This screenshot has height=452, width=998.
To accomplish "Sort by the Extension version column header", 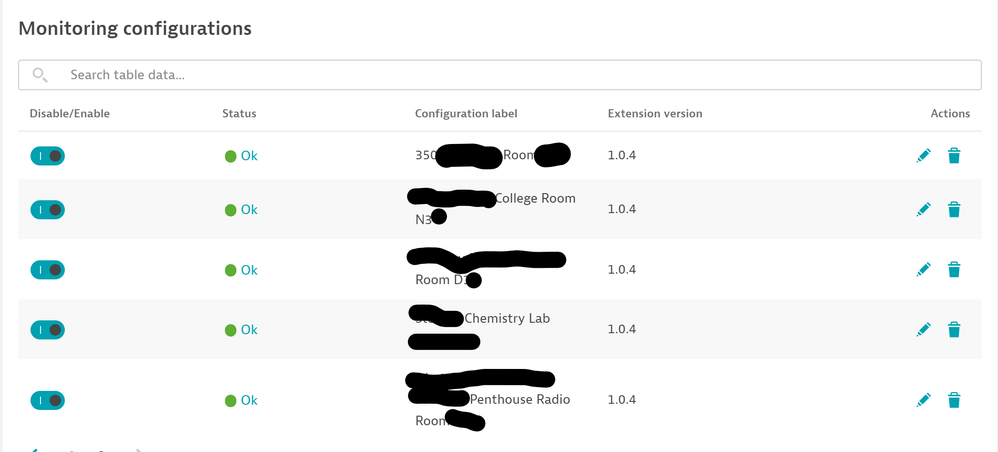I will (x=655, y=114).
